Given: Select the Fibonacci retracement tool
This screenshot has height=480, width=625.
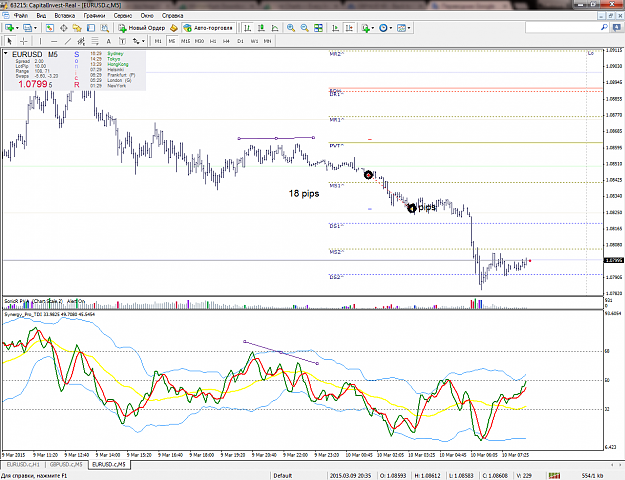Looking at the screenshot, I should click(95, 41).
